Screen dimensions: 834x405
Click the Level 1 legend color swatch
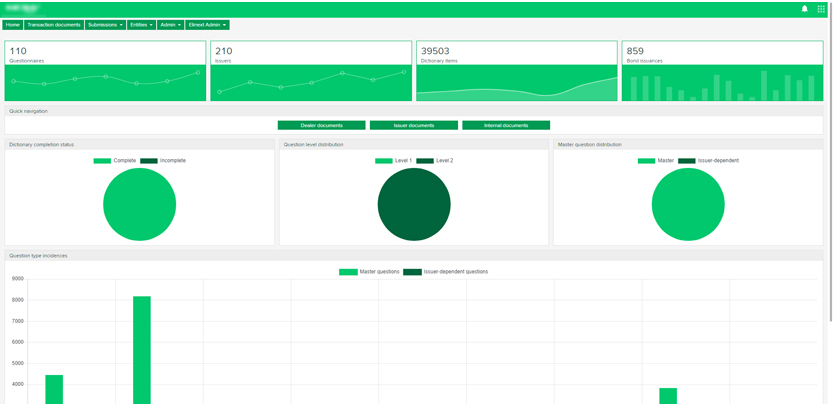click(384, 160)
